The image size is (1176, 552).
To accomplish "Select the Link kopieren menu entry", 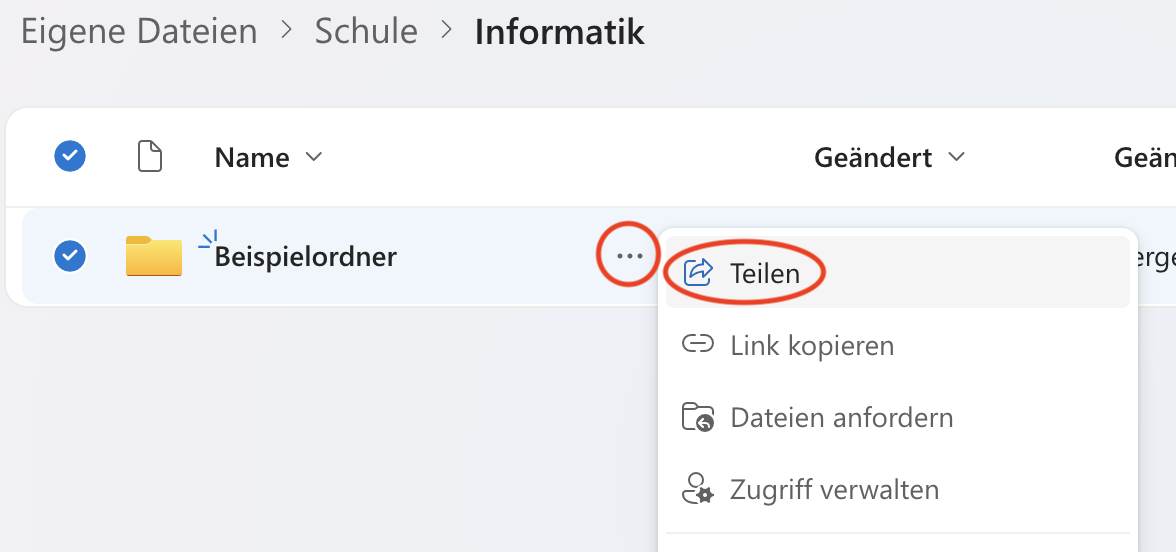I will [x=812, y=346].
